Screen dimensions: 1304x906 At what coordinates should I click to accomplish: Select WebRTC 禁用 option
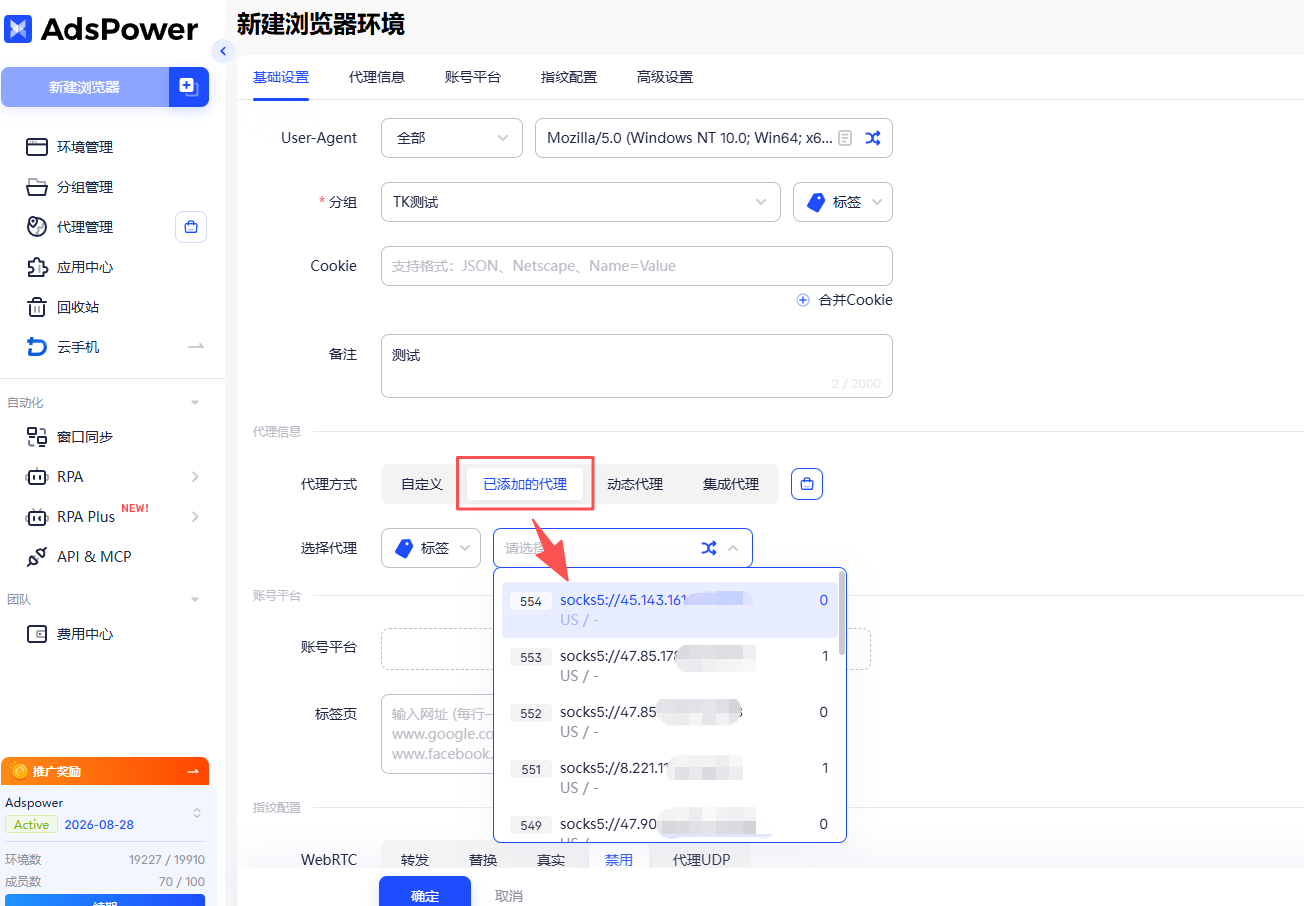pos(619,860)
